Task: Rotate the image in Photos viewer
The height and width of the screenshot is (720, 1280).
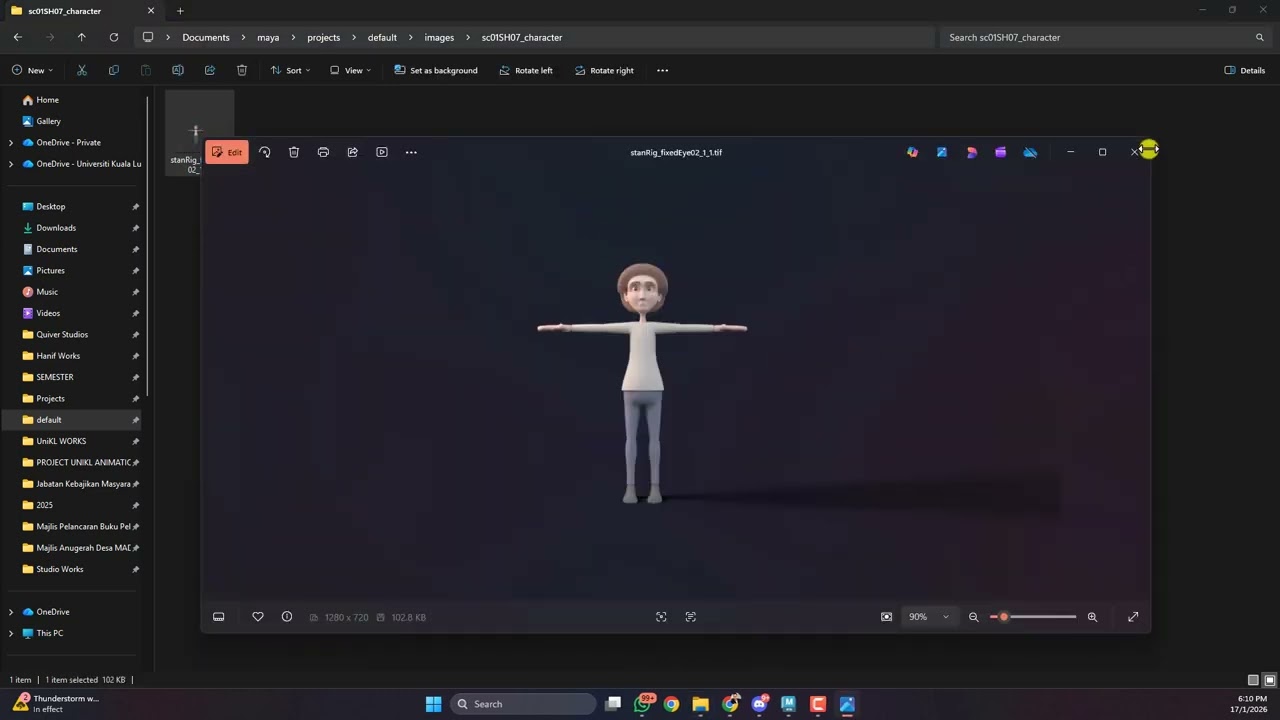Action: [265, 152]
